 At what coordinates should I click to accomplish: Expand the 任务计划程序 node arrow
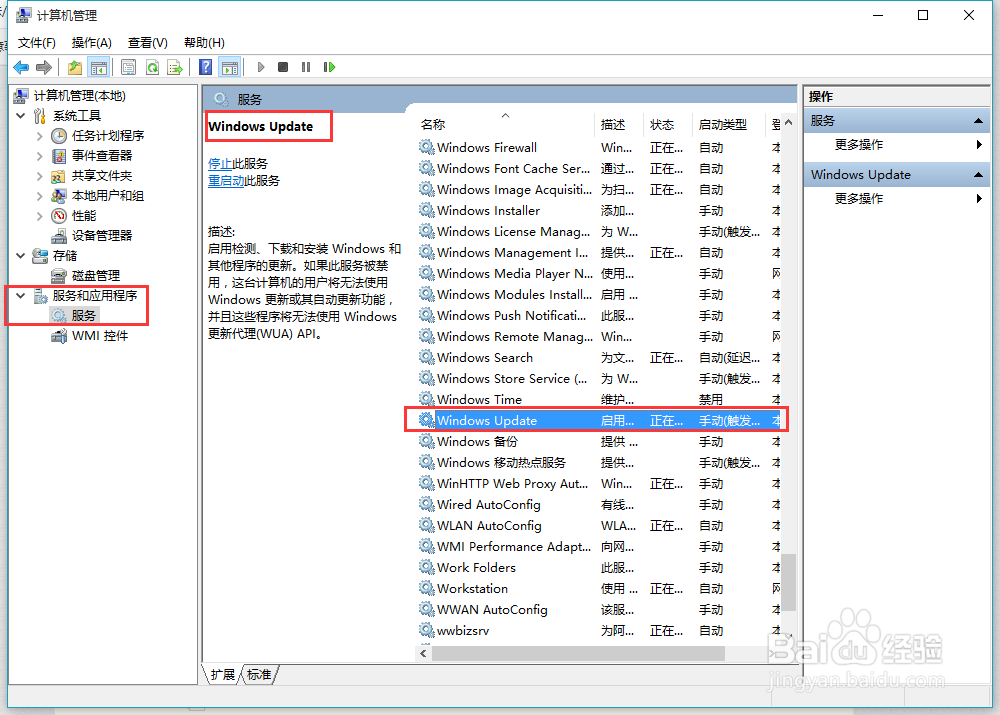point(40,136)
